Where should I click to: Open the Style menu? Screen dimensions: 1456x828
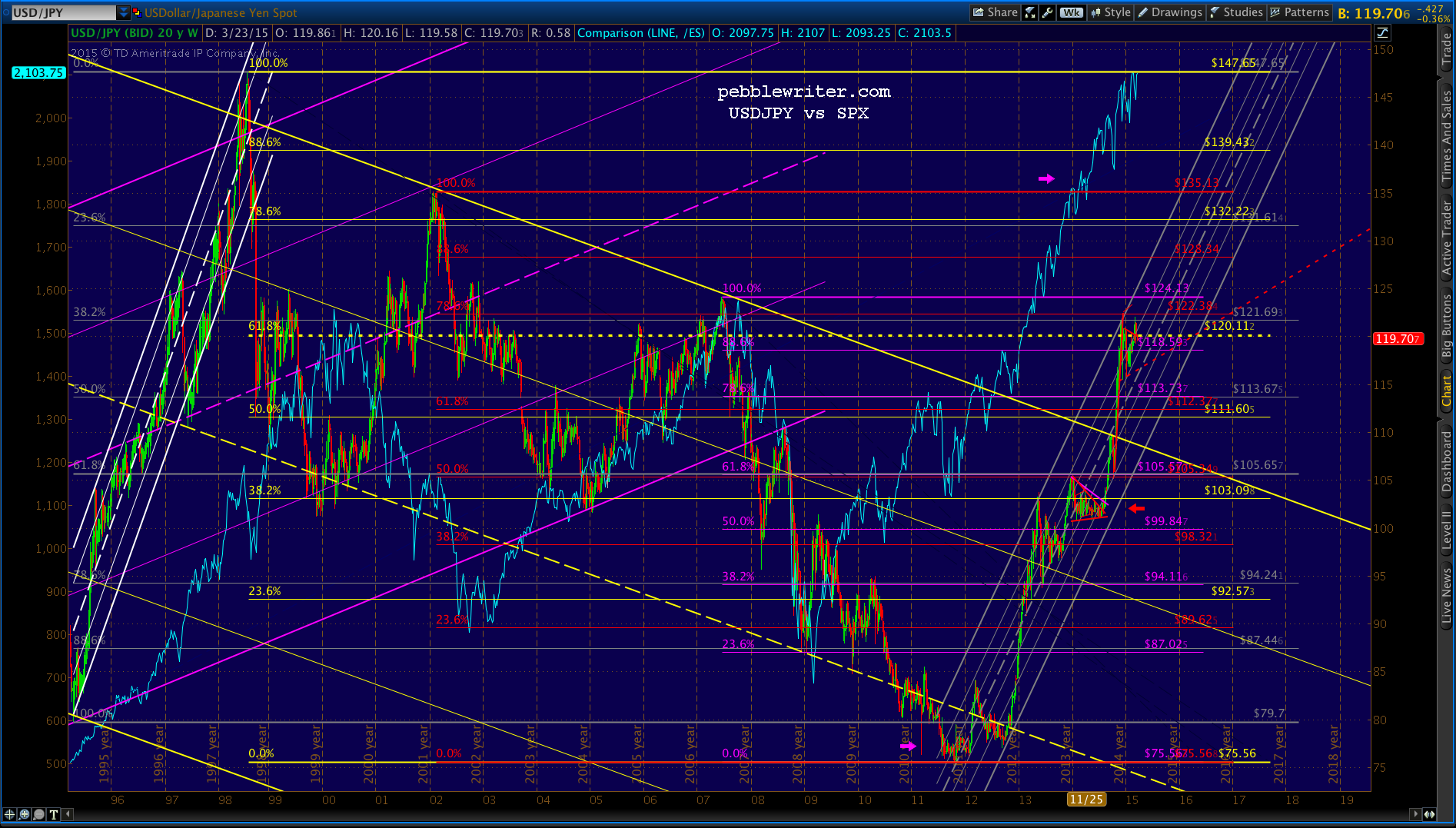(1111, 12)
